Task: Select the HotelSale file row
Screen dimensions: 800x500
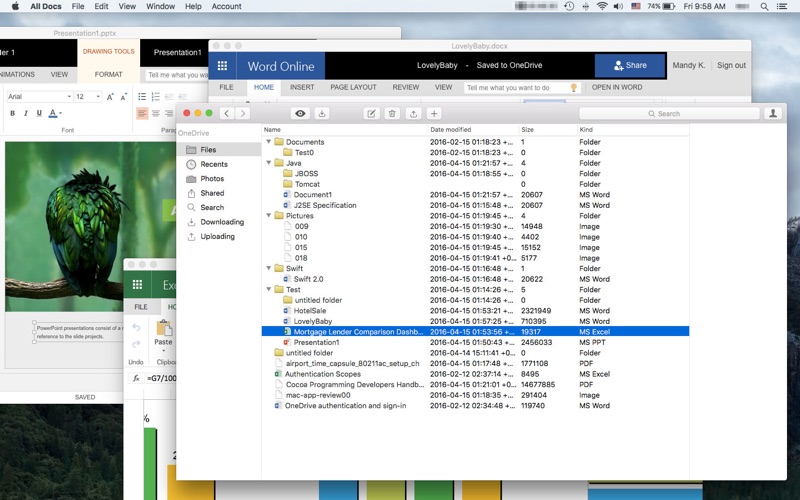Action: pos(476,310)
